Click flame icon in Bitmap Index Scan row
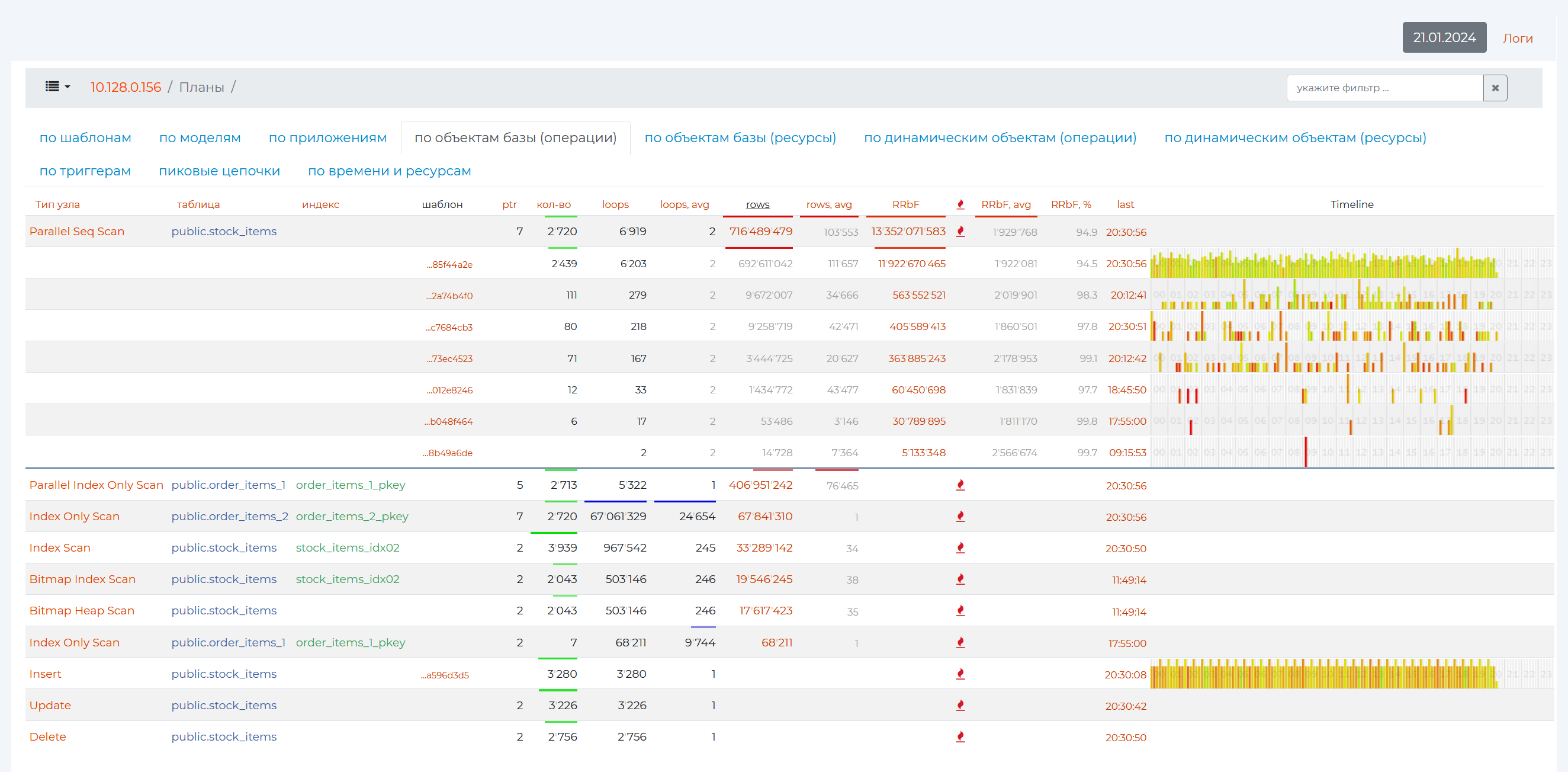This screenshot has width=1568, height=772. pos(960,579)
